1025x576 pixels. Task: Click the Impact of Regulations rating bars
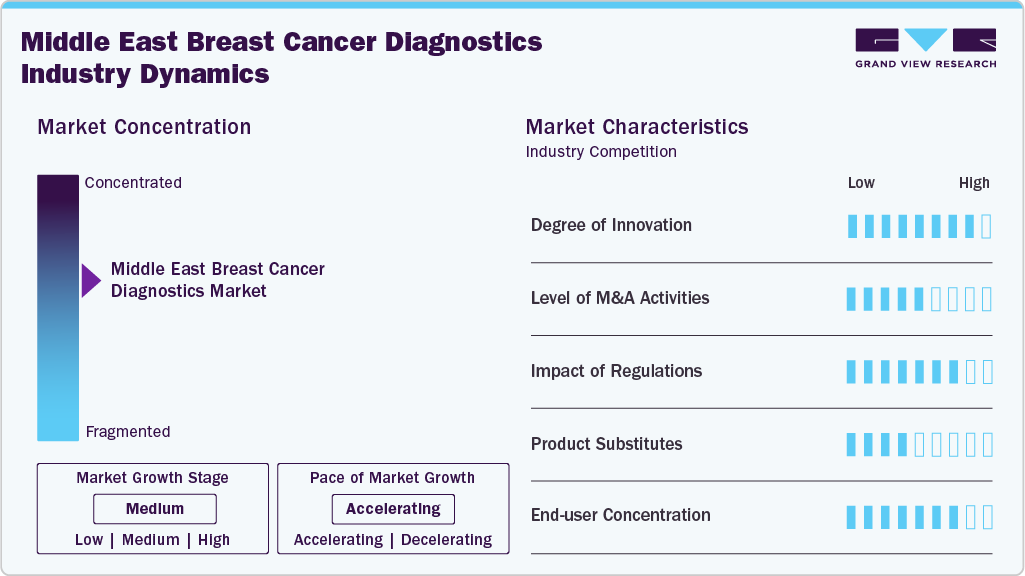919,372
